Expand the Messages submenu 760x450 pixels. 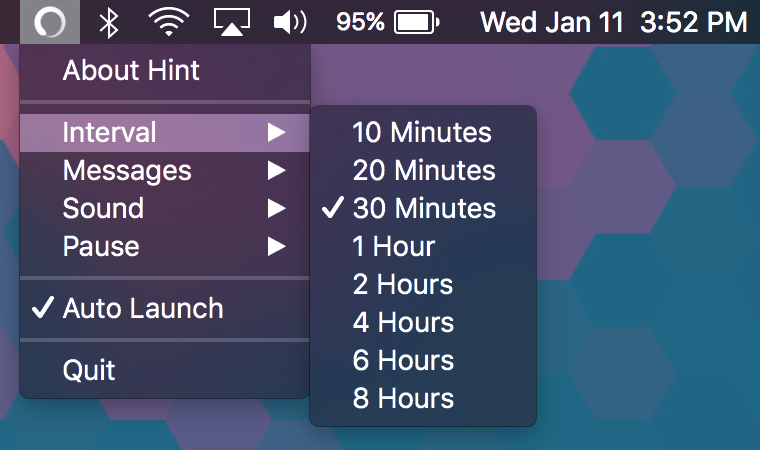(165, 170)
